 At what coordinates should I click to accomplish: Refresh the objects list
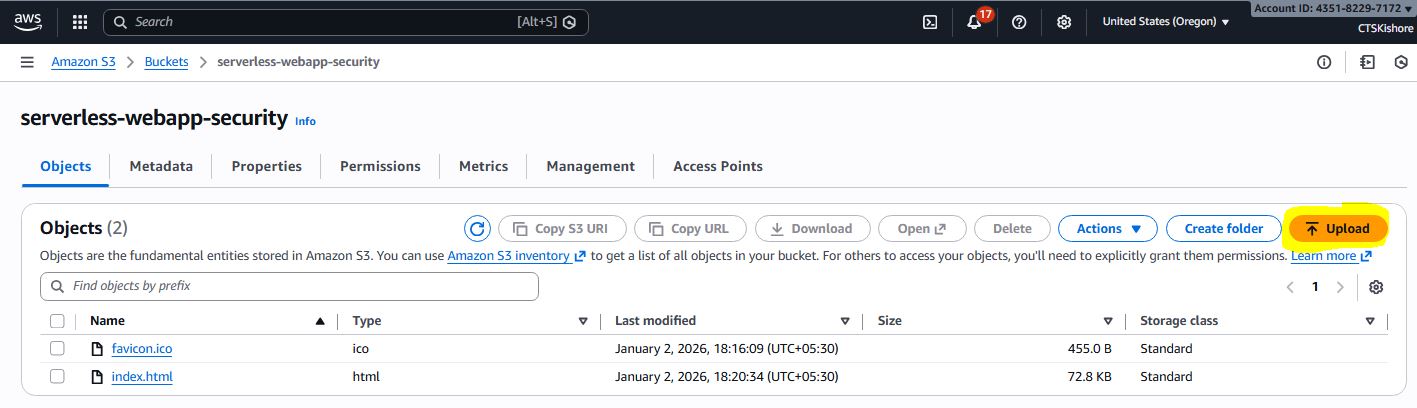coord(477,229)
